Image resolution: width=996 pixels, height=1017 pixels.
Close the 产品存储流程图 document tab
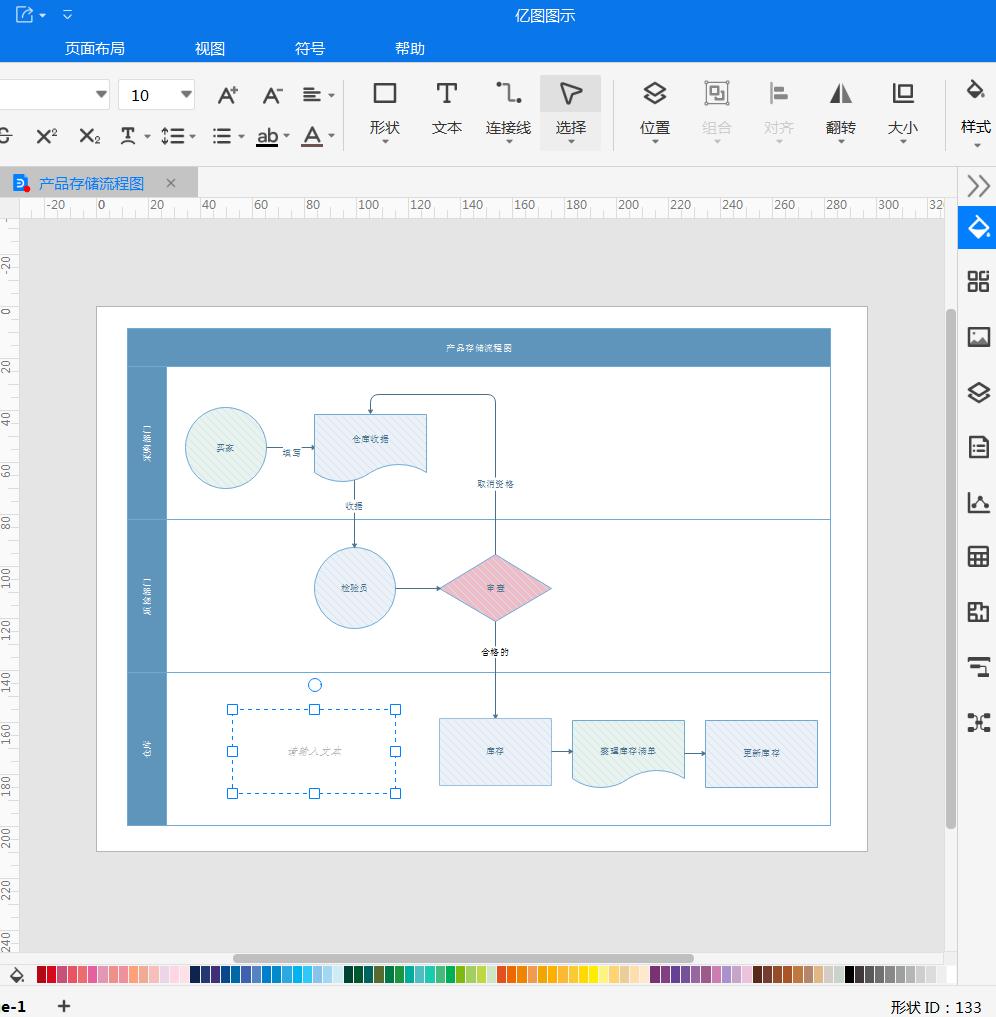tap(171, 183)
